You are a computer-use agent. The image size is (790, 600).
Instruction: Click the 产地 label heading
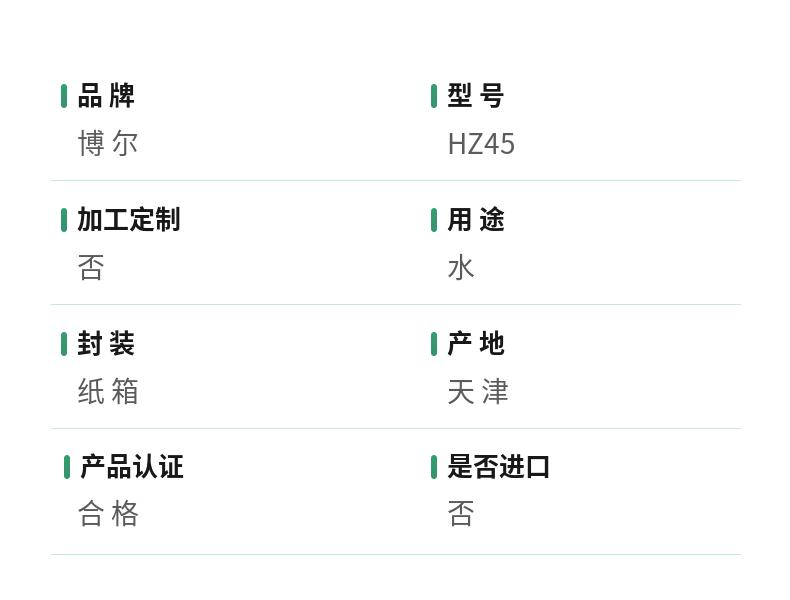point(476,344)
